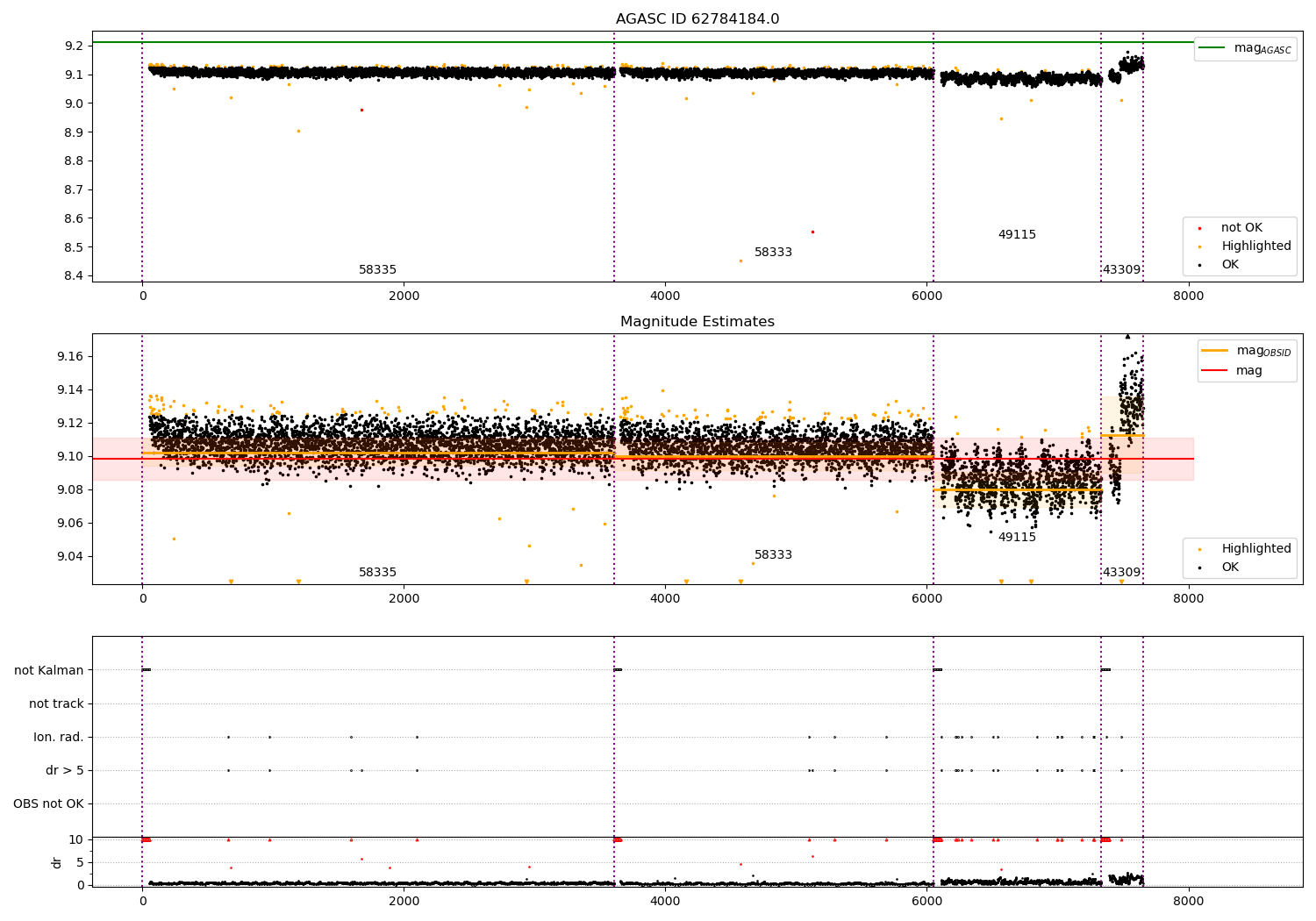Click the 'OBS not OK' row label
1316x921 pixels.
tap(48, 803)
